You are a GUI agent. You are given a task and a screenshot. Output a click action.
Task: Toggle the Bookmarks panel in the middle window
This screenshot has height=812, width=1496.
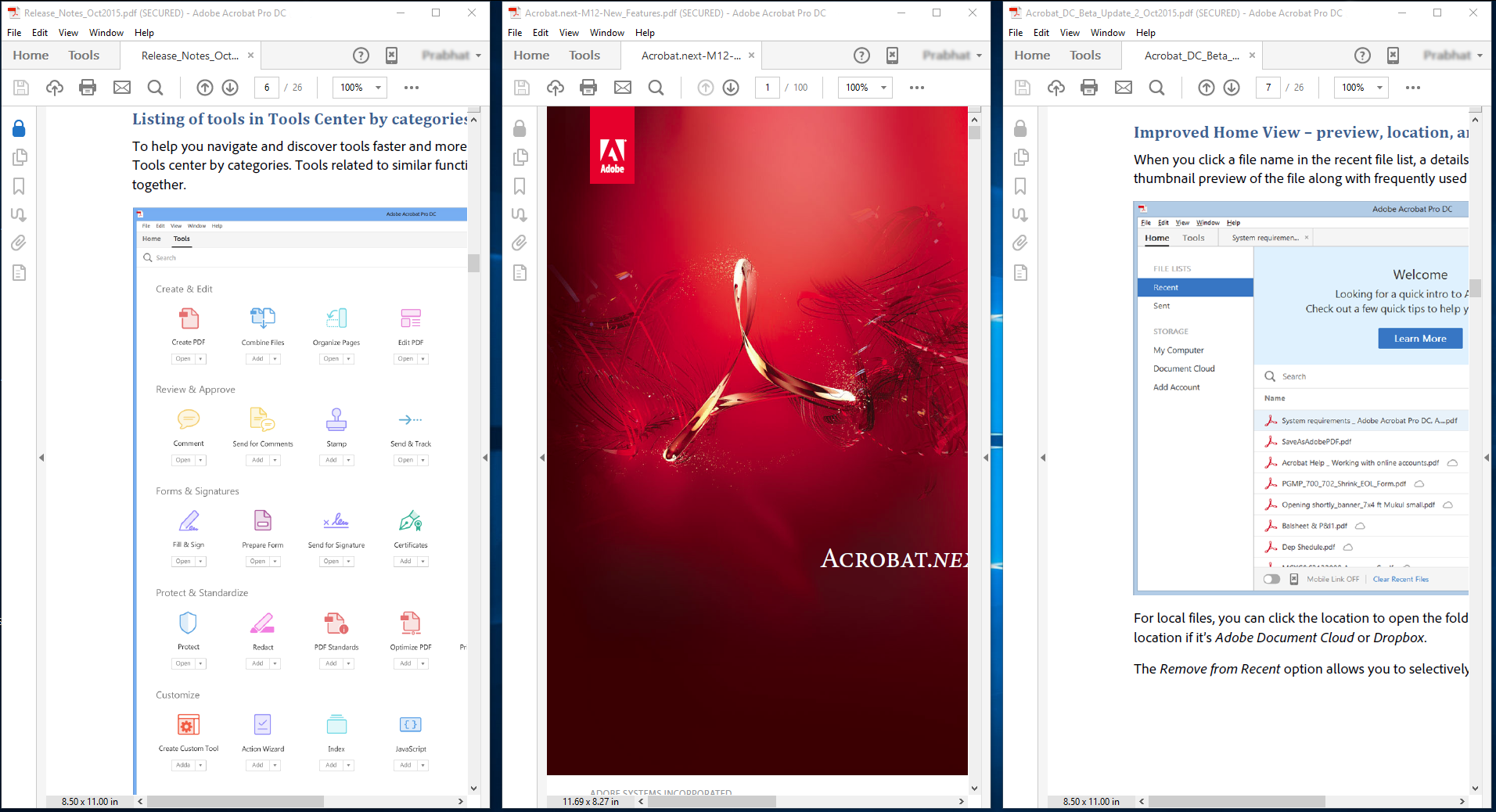tap(520, 186)
